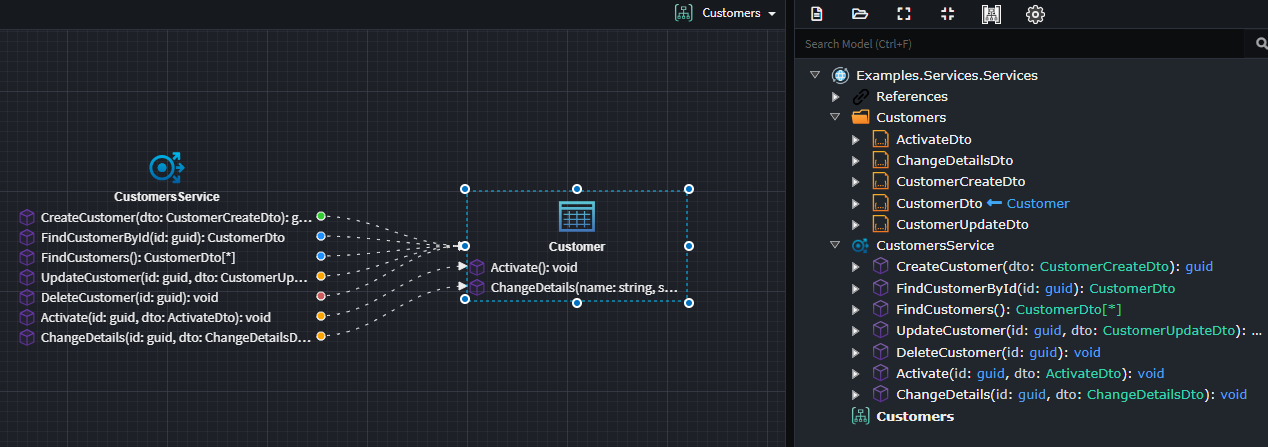
Task: Select FindCustomerById operation on the diagram
Action: [x=163, y=237]
